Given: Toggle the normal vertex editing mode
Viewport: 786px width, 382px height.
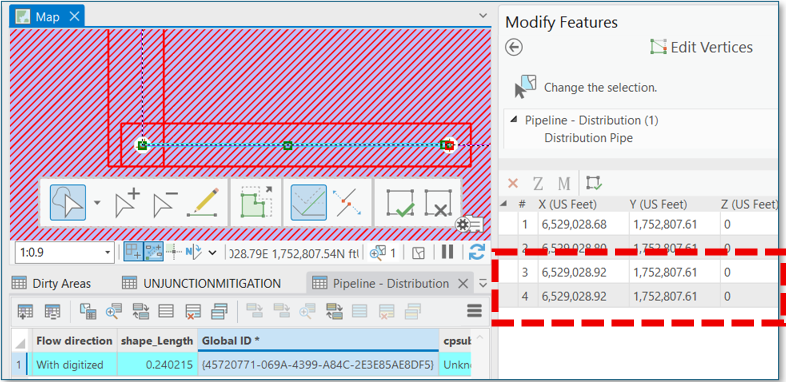Looking at the screenshot, I should coord(309,203).
